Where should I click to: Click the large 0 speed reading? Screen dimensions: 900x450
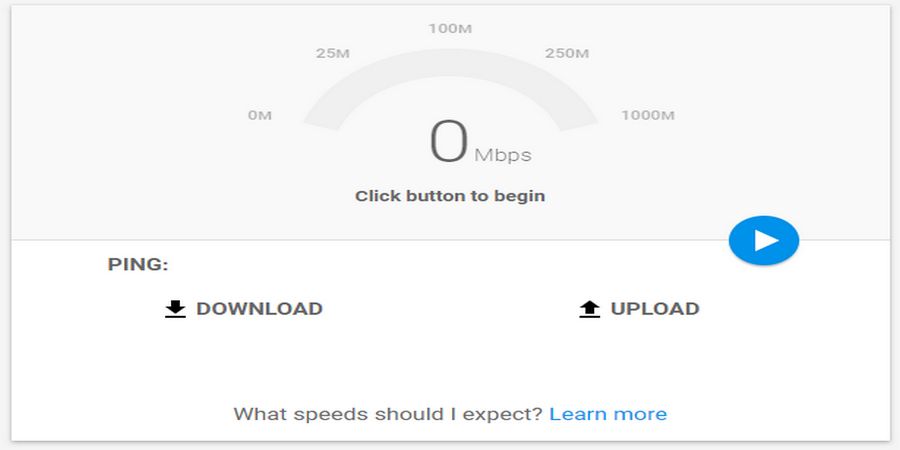[x=449, y=142]
